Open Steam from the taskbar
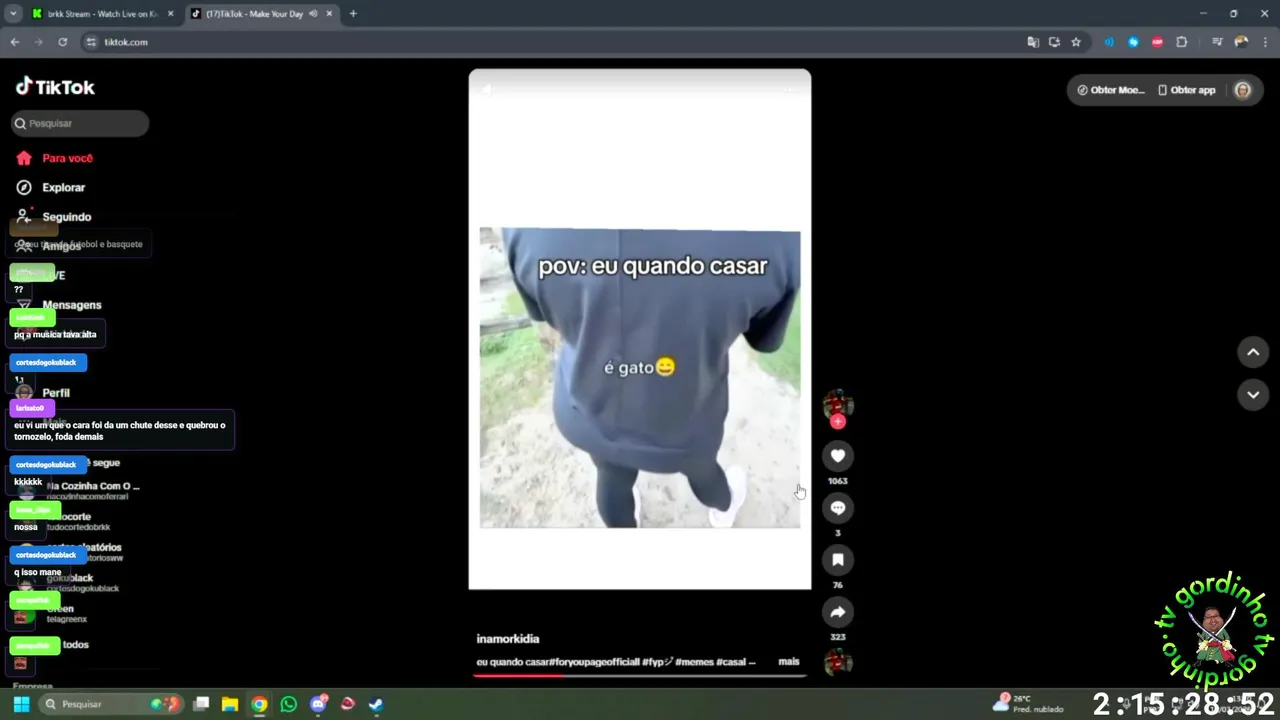The image size is (1280, 720). point(376,704)
